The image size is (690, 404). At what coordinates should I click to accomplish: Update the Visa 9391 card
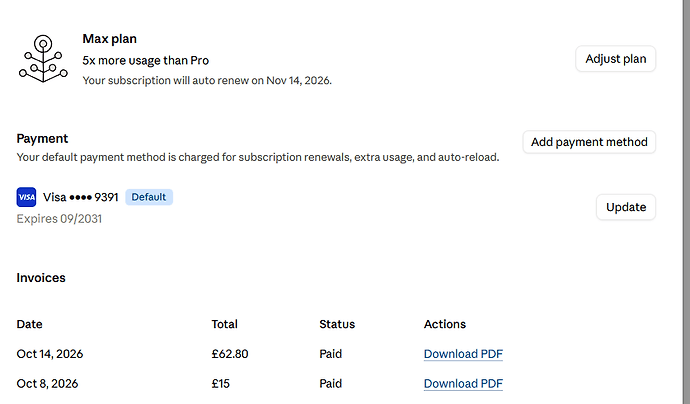pyautogui.click(x=626, y=207)
